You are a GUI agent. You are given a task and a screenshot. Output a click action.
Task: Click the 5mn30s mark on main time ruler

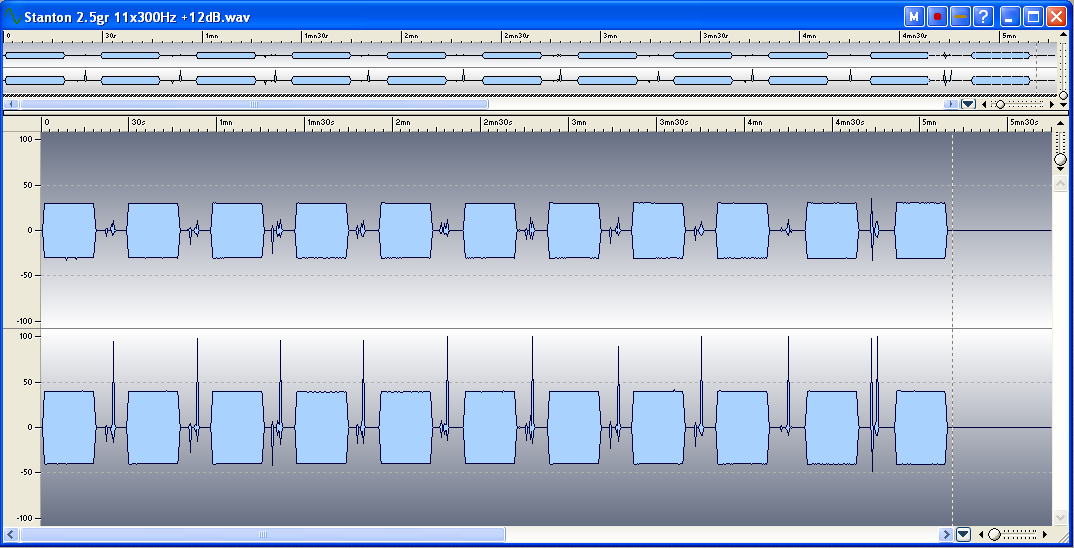[x=1024, y=122]
